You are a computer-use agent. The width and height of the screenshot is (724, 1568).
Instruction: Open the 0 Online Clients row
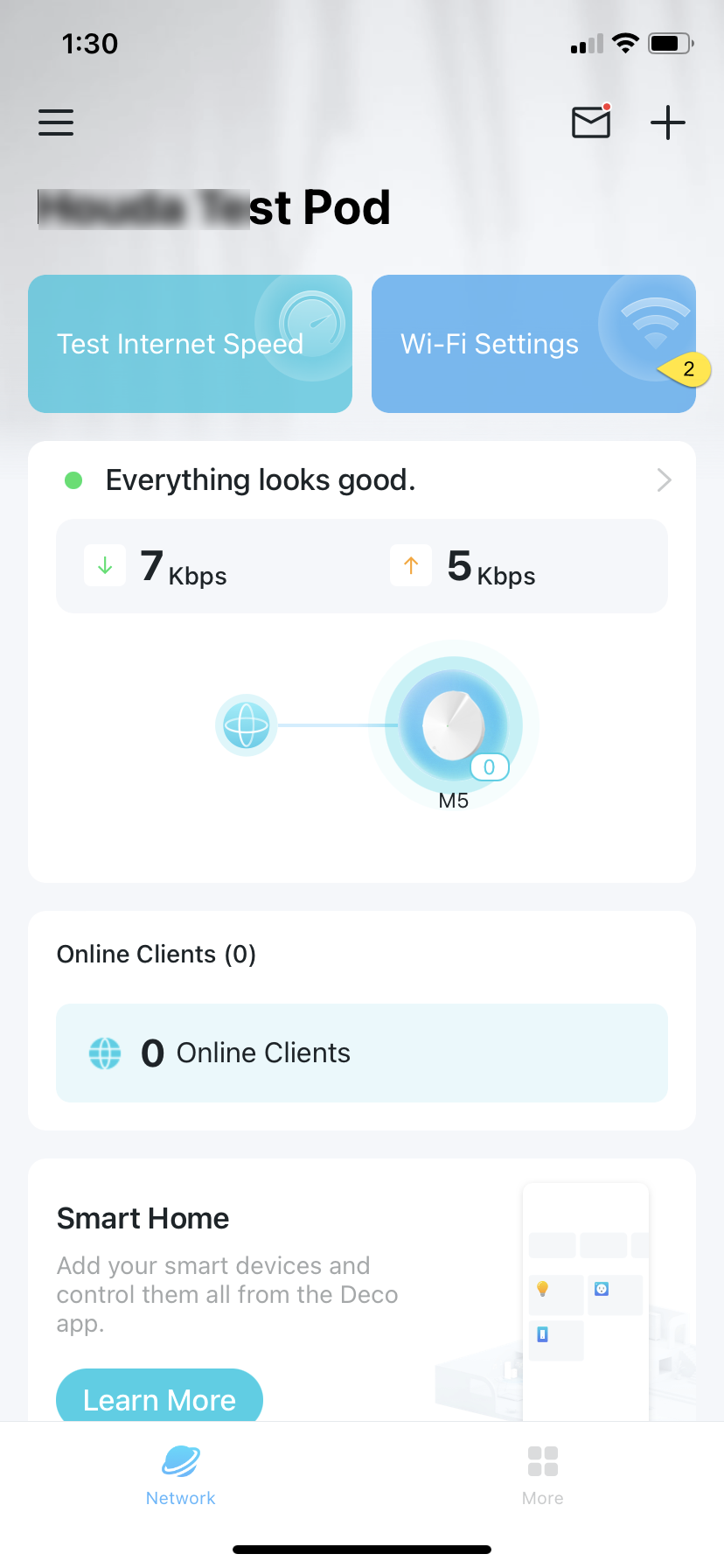coord(362,1053)
